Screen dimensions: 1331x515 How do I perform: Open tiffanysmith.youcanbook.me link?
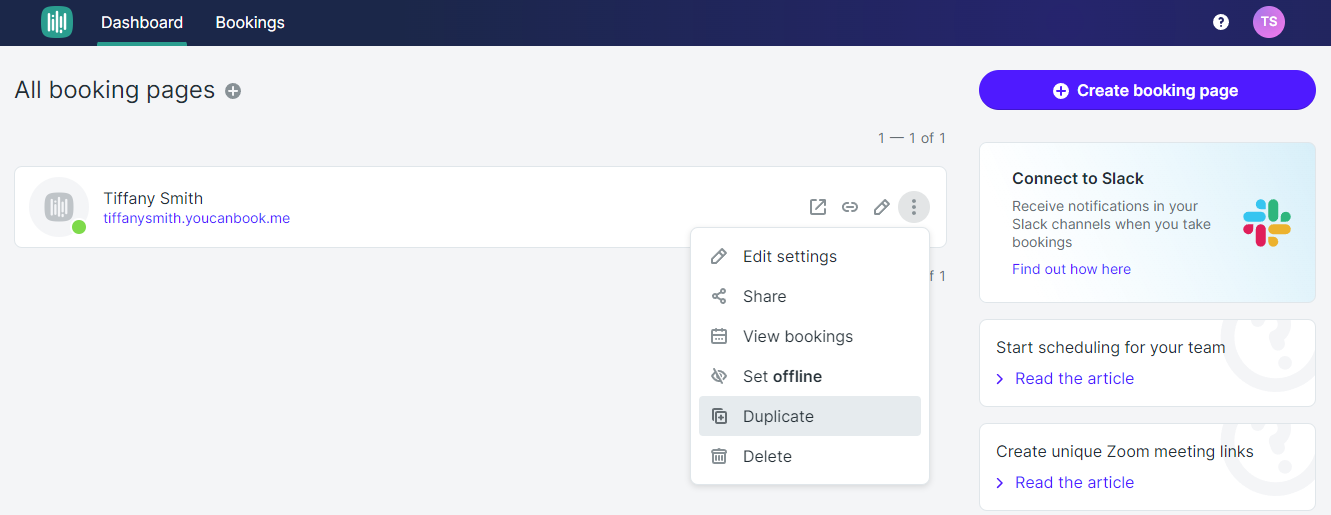point(197,217)
